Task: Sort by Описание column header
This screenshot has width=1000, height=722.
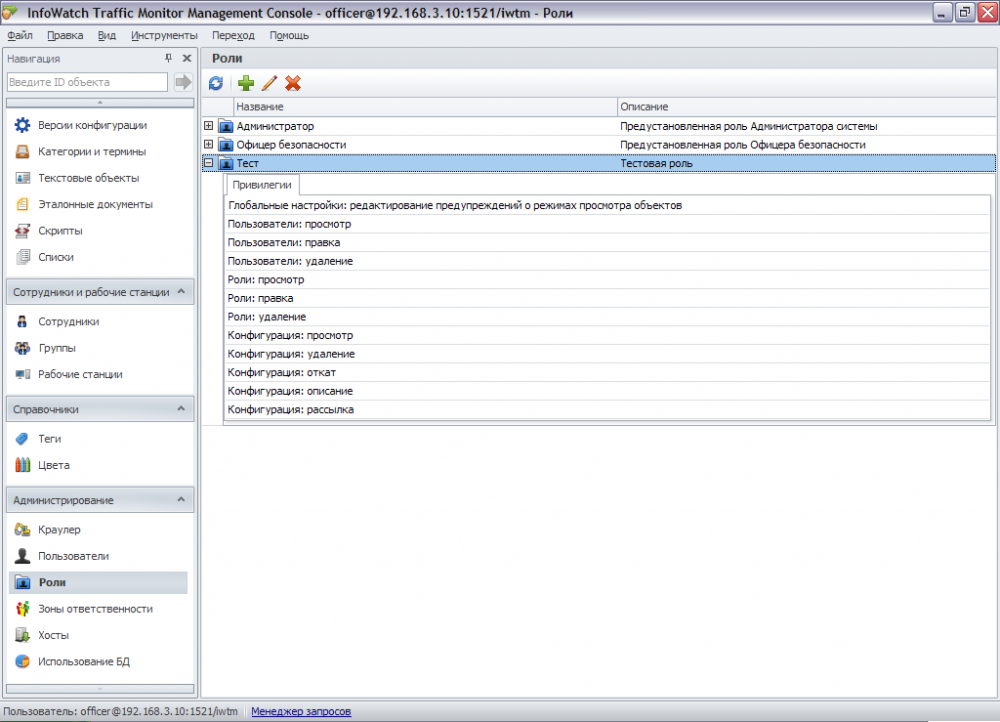Action: pyautogui.click(x=806, y=107)
